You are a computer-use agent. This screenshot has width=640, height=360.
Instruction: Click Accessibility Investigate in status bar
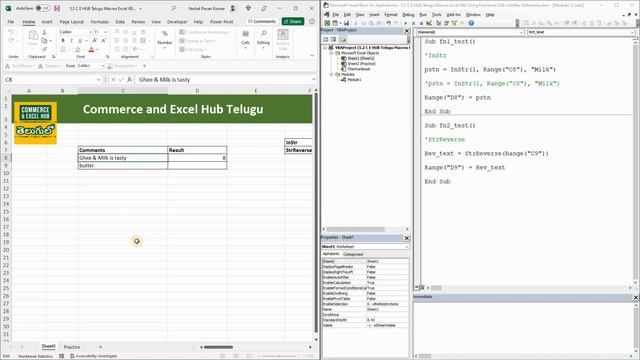[93, 356]
